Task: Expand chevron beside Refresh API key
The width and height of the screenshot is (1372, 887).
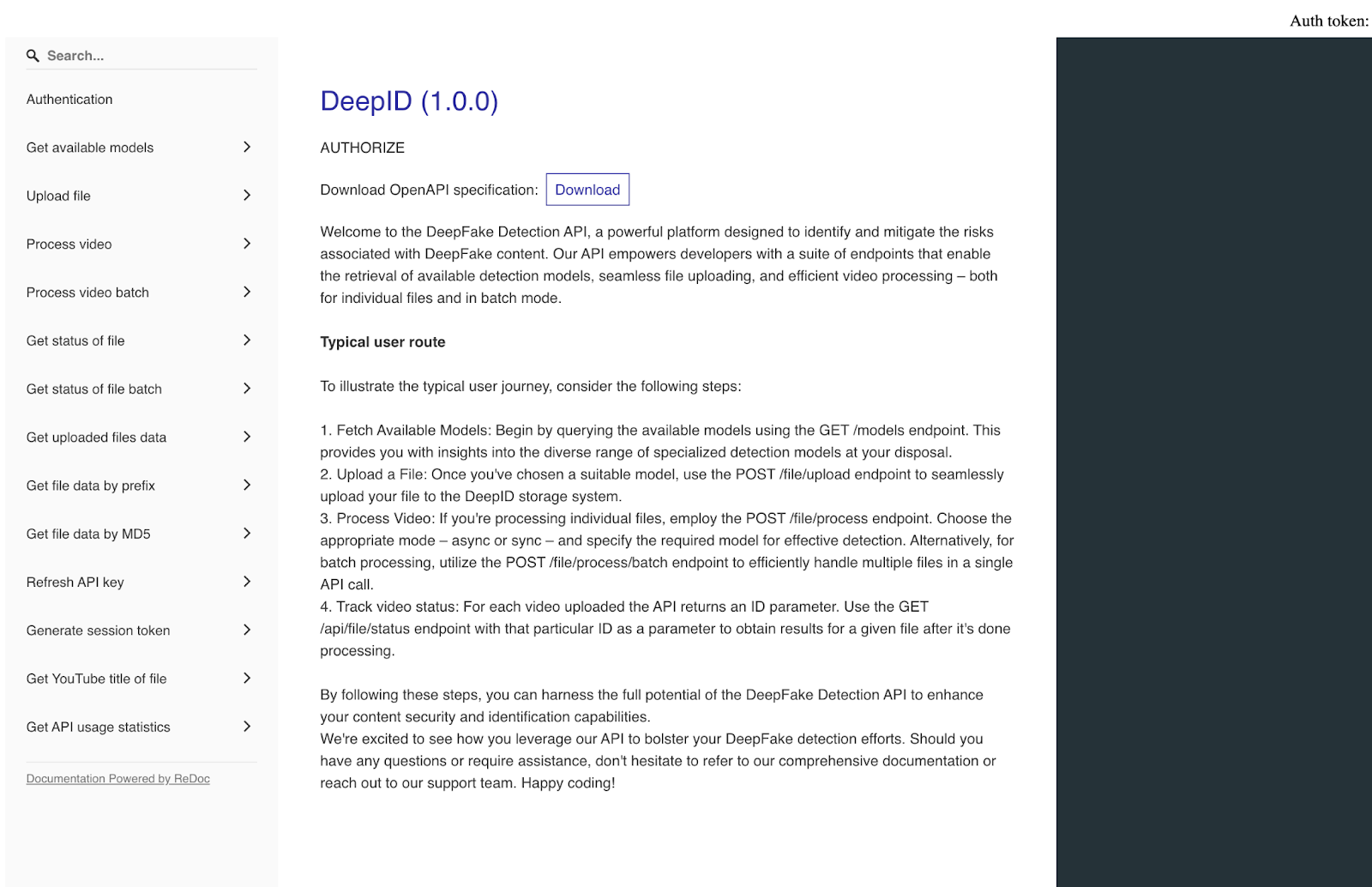Action: tap(247, 582)
